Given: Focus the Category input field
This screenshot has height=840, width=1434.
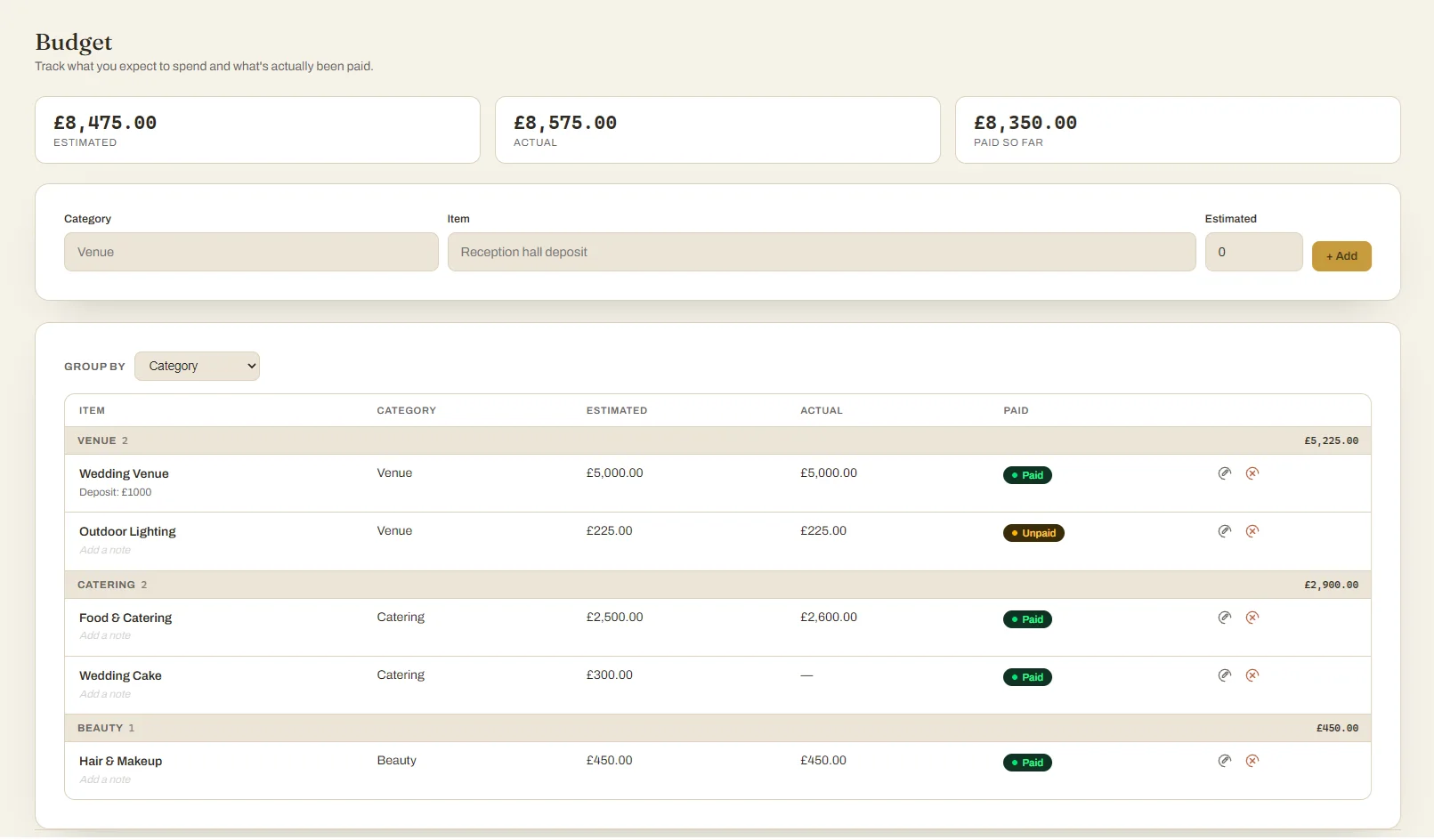Looking at the screenshot, I should (x=251, y=252).
